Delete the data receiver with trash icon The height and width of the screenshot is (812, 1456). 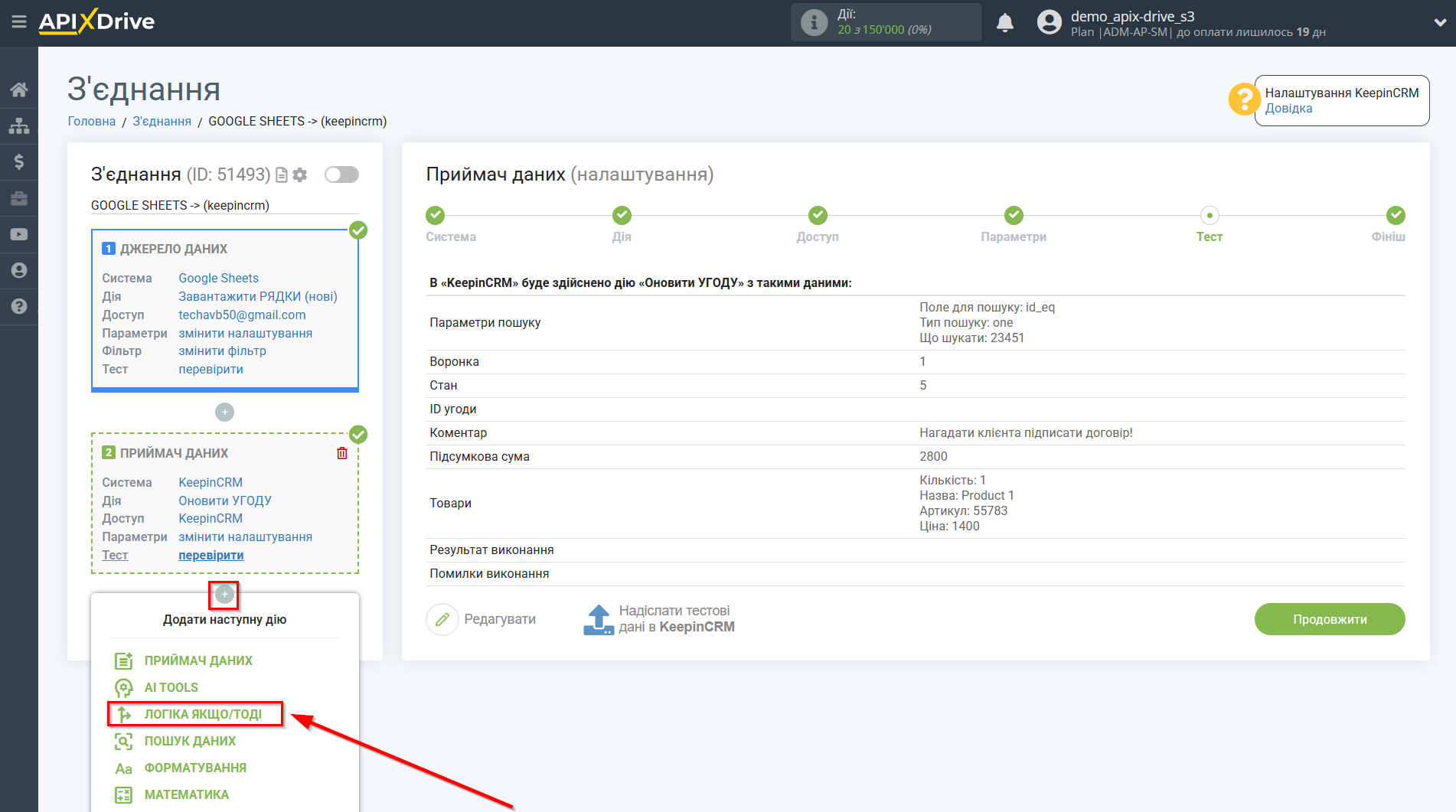[342, 453]
